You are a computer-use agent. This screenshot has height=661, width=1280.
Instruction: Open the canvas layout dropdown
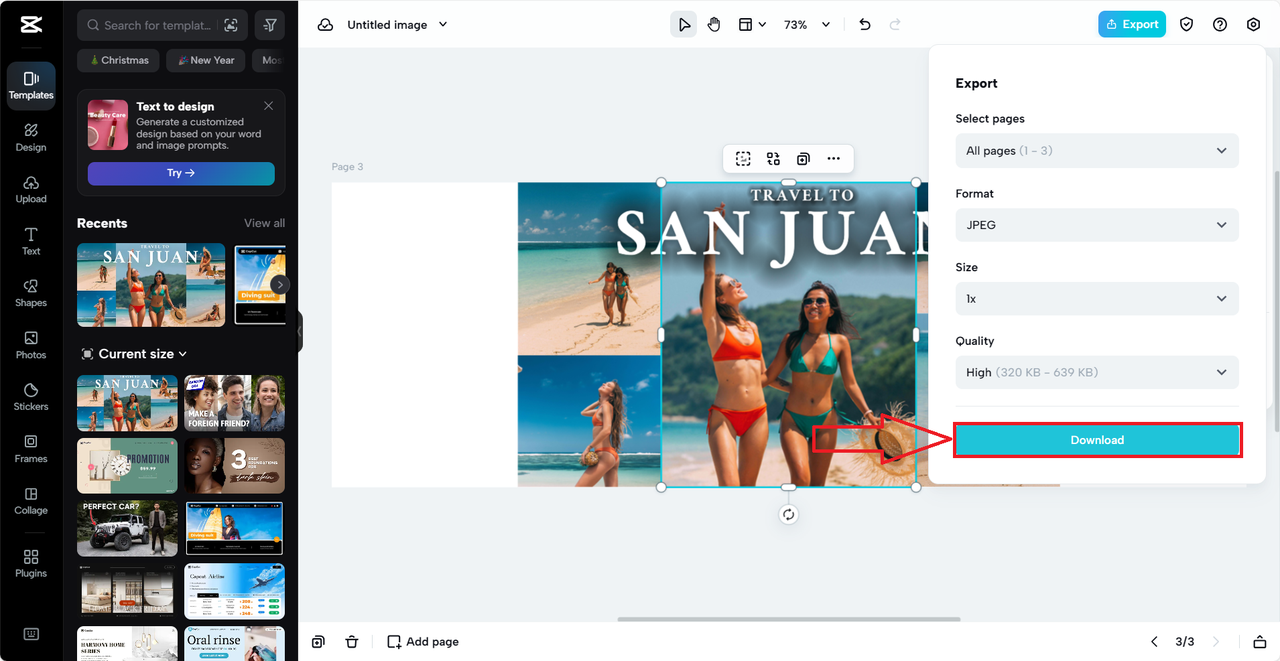click(x=752, y=25)
